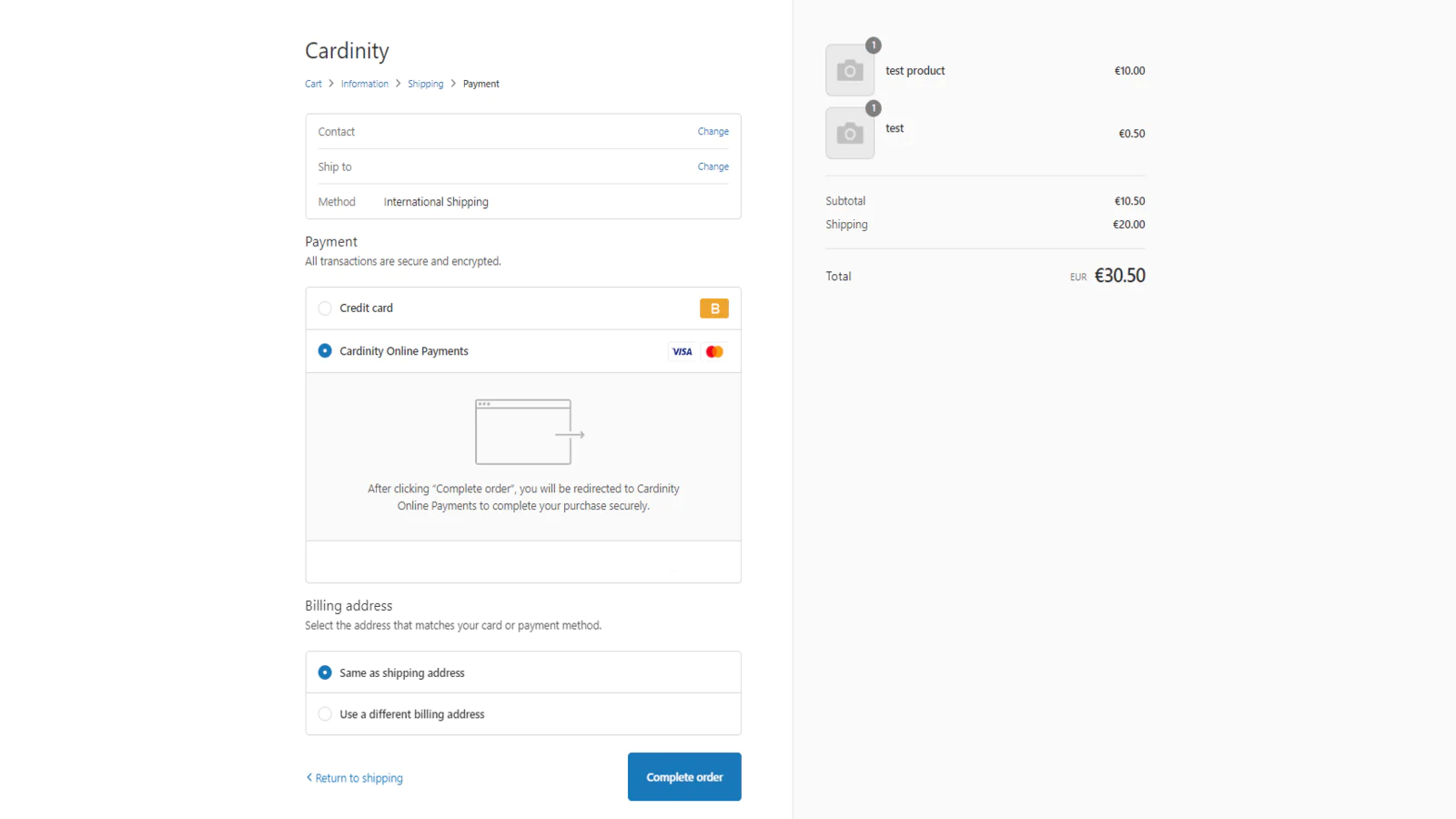
Task: Click the €10.50 subtotal value
Action: point(1130,201)
